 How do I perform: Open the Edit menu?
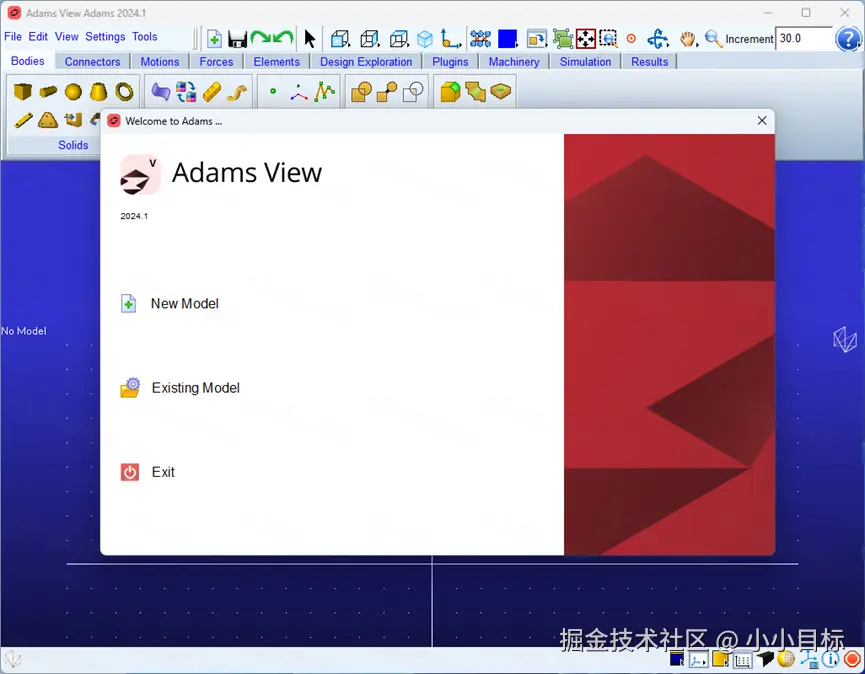click(x=38, y=36)
